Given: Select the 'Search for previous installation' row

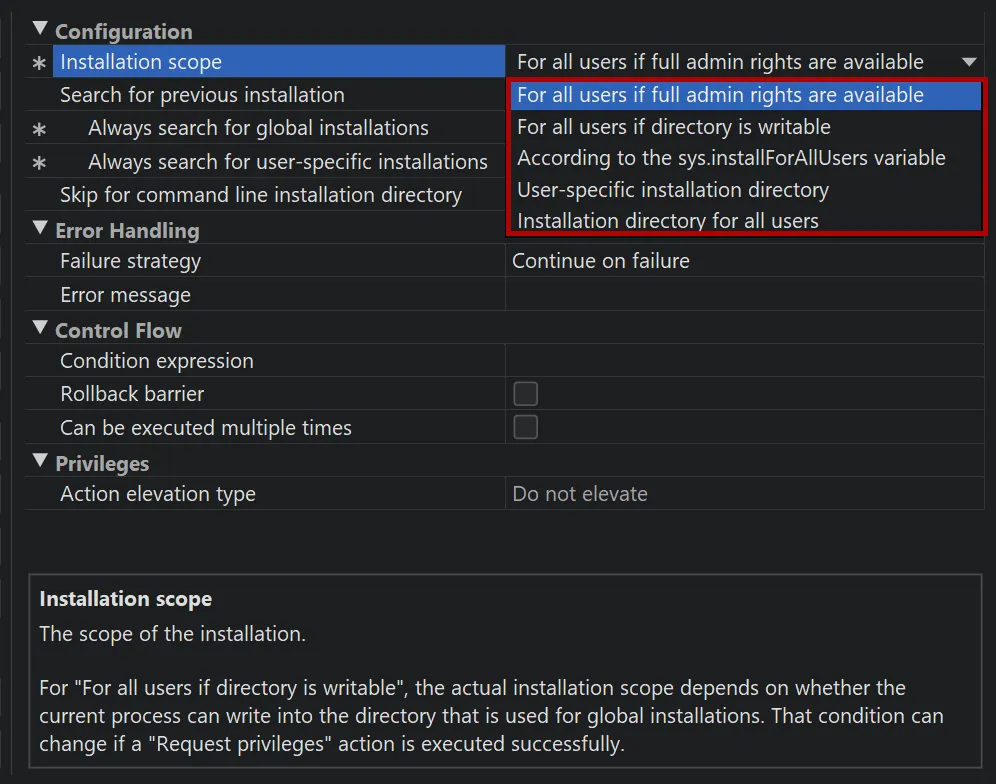Looking at the screenshot, I should pos(202,95).
